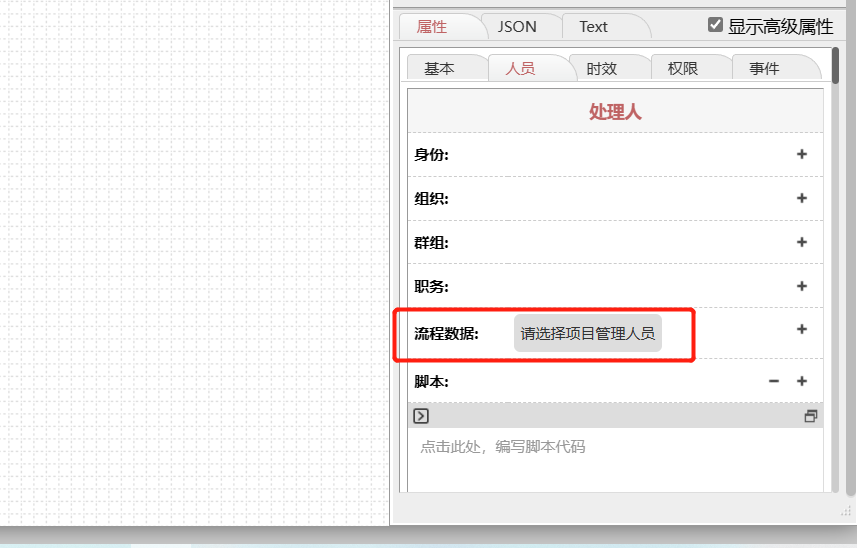Add an entry to the 职务 row

(x=802, y=286)
